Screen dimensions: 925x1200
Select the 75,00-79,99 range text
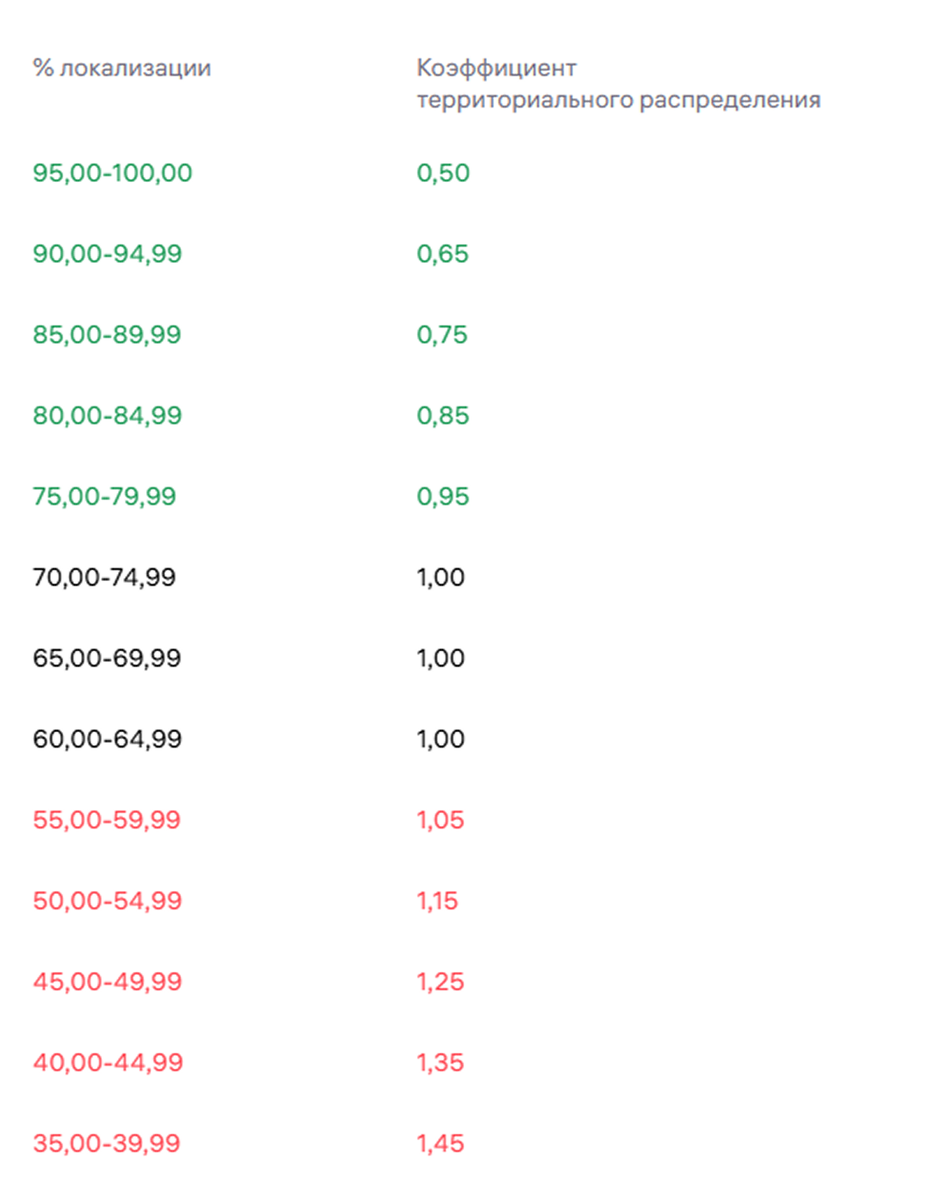pos(104,497)
